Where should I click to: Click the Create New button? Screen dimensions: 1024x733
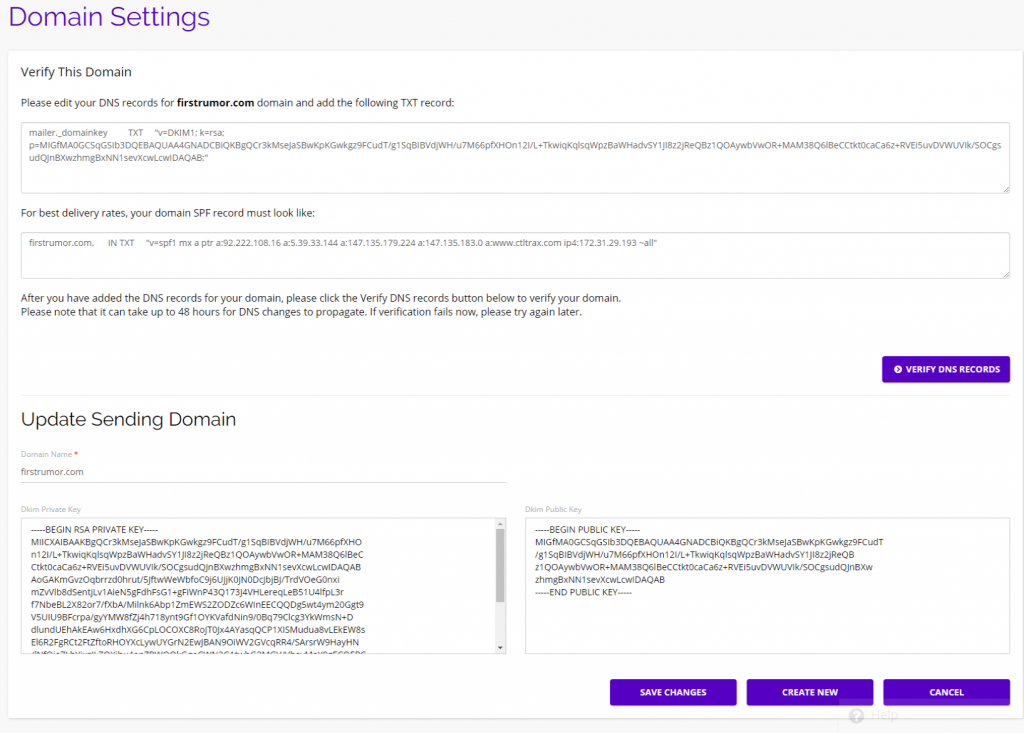click(809, 692)
